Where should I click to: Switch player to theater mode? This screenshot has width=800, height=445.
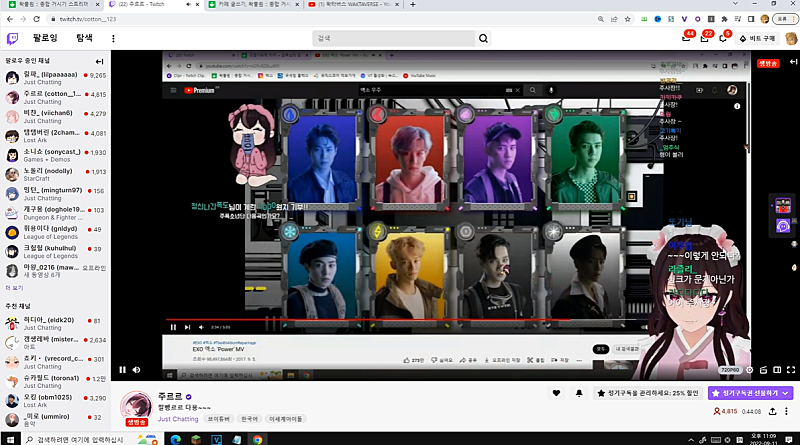pos(777,370)
